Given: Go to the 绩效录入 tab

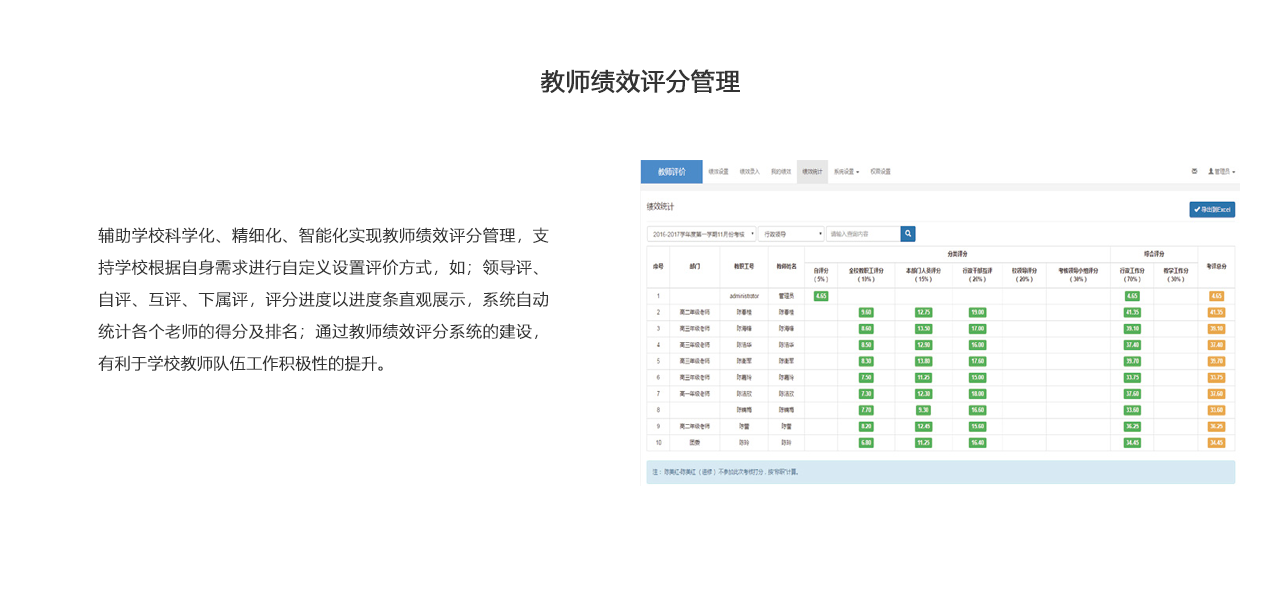Looking at the screenshot, I should pos(750,172).
